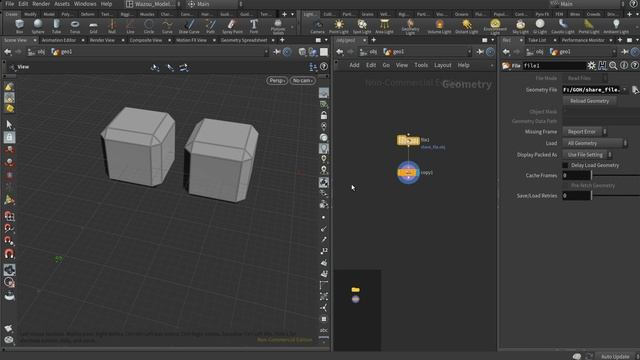Open parameter search magnifier icon

point(613,65)
